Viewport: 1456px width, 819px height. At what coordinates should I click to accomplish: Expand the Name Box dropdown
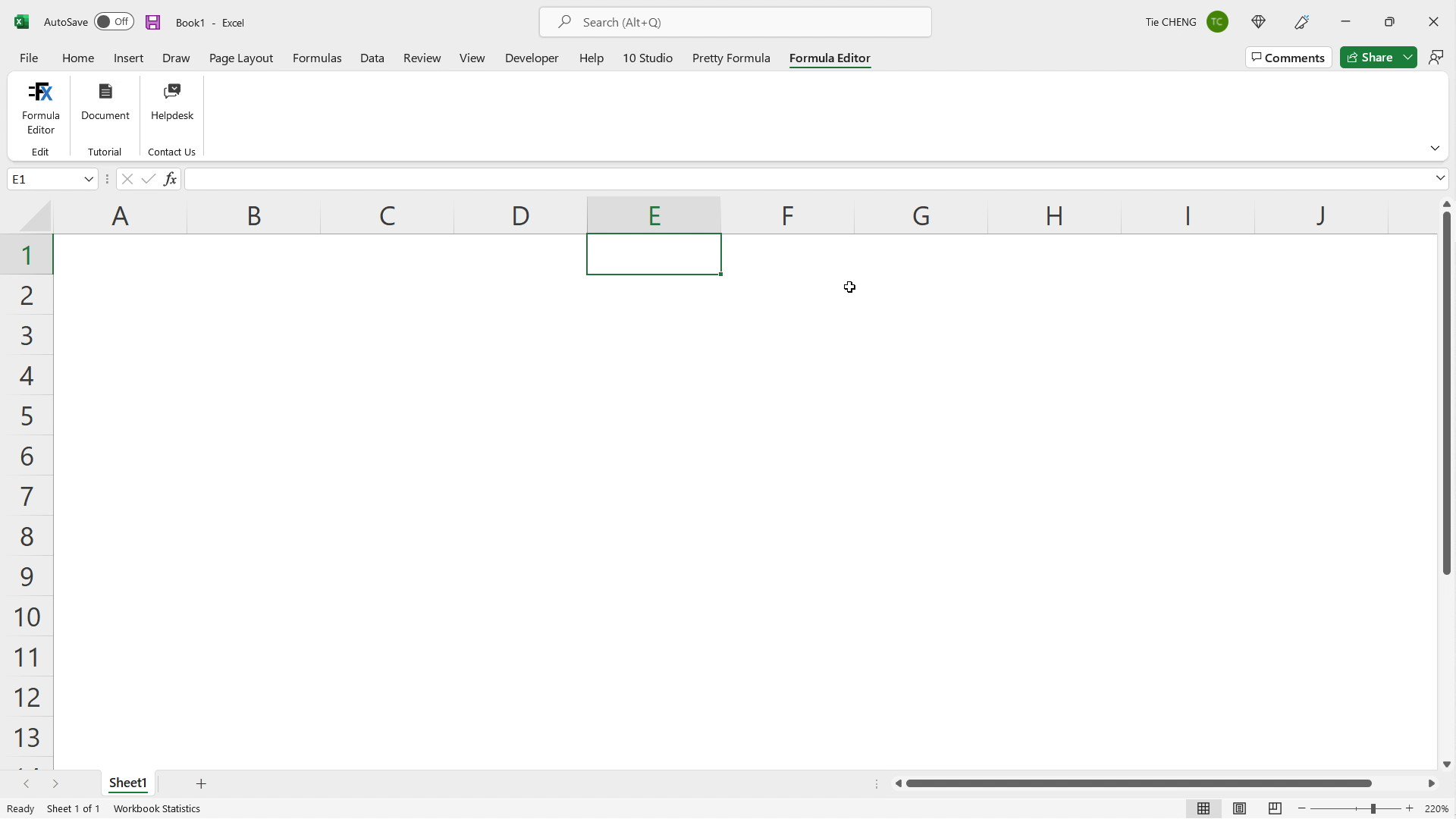(x=89, y=179)
